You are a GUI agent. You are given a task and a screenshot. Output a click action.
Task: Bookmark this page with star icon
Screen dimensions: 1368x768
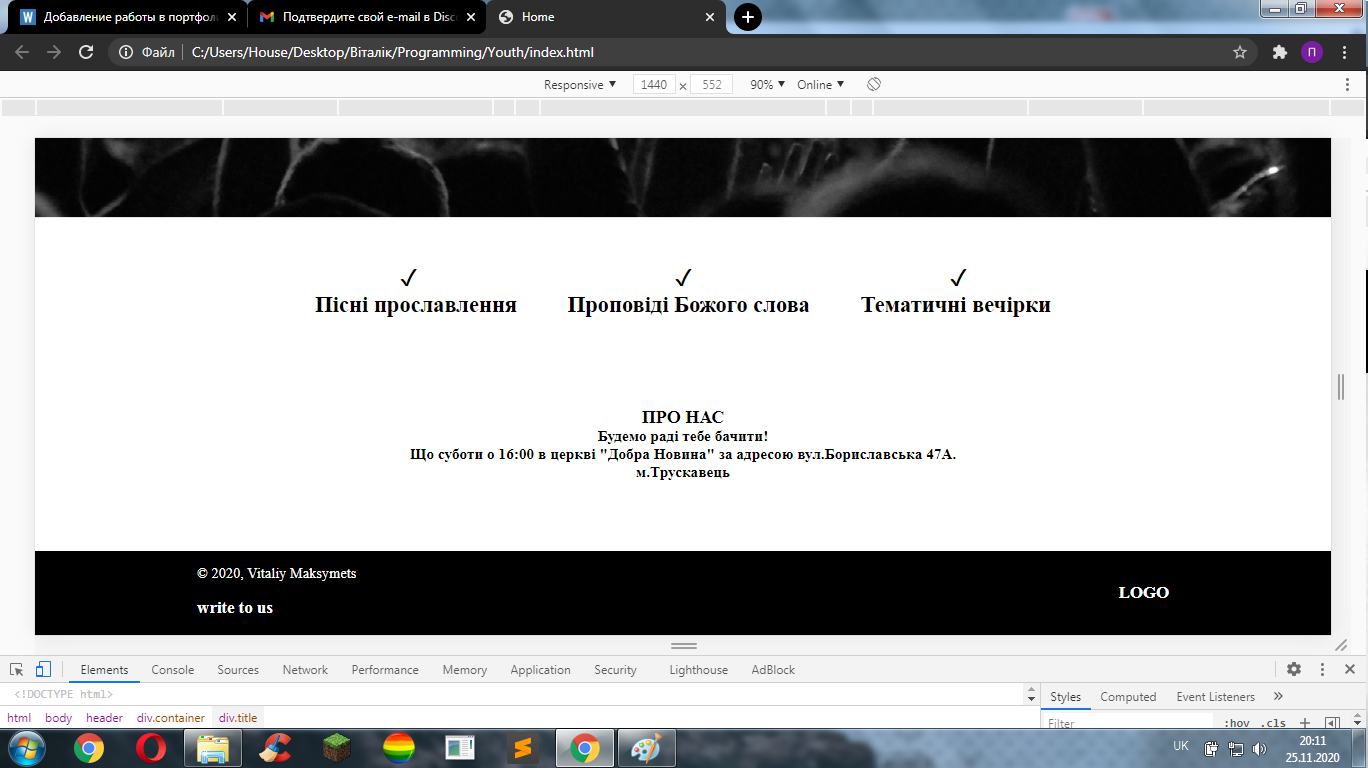[x=1240, y=52]
